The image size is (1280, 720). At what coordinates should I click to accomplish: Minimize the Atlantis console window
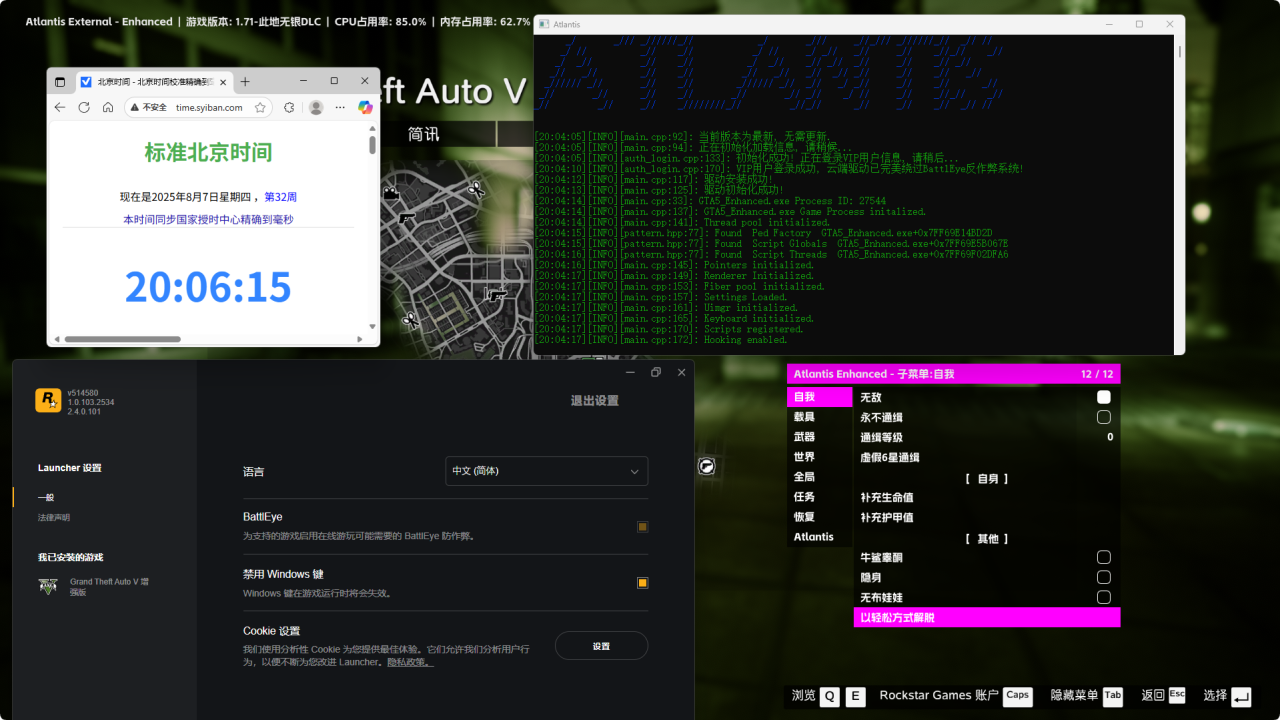click(x=1109, y=24)
